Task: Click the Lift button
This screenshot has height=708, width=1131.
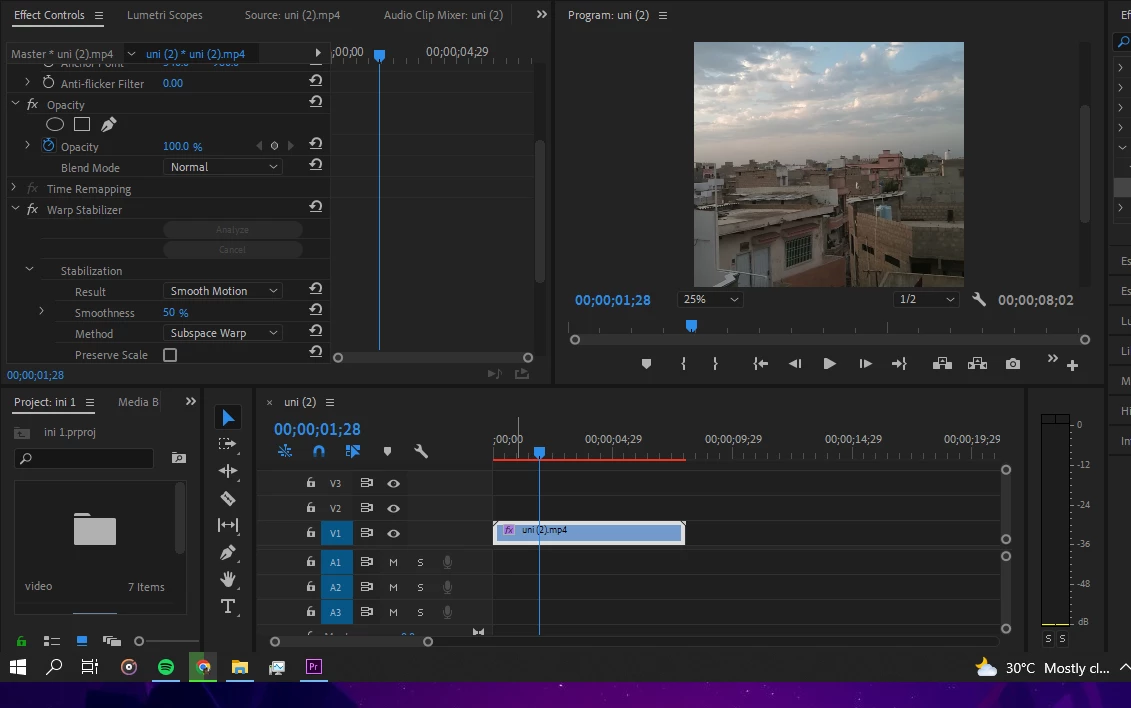Action: click(x=942, y=364)
